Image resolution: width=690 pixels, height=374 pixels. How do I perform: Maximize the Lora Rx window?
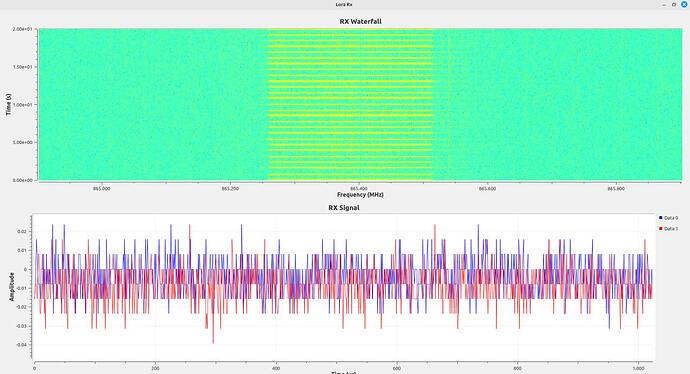coord(674,4)
